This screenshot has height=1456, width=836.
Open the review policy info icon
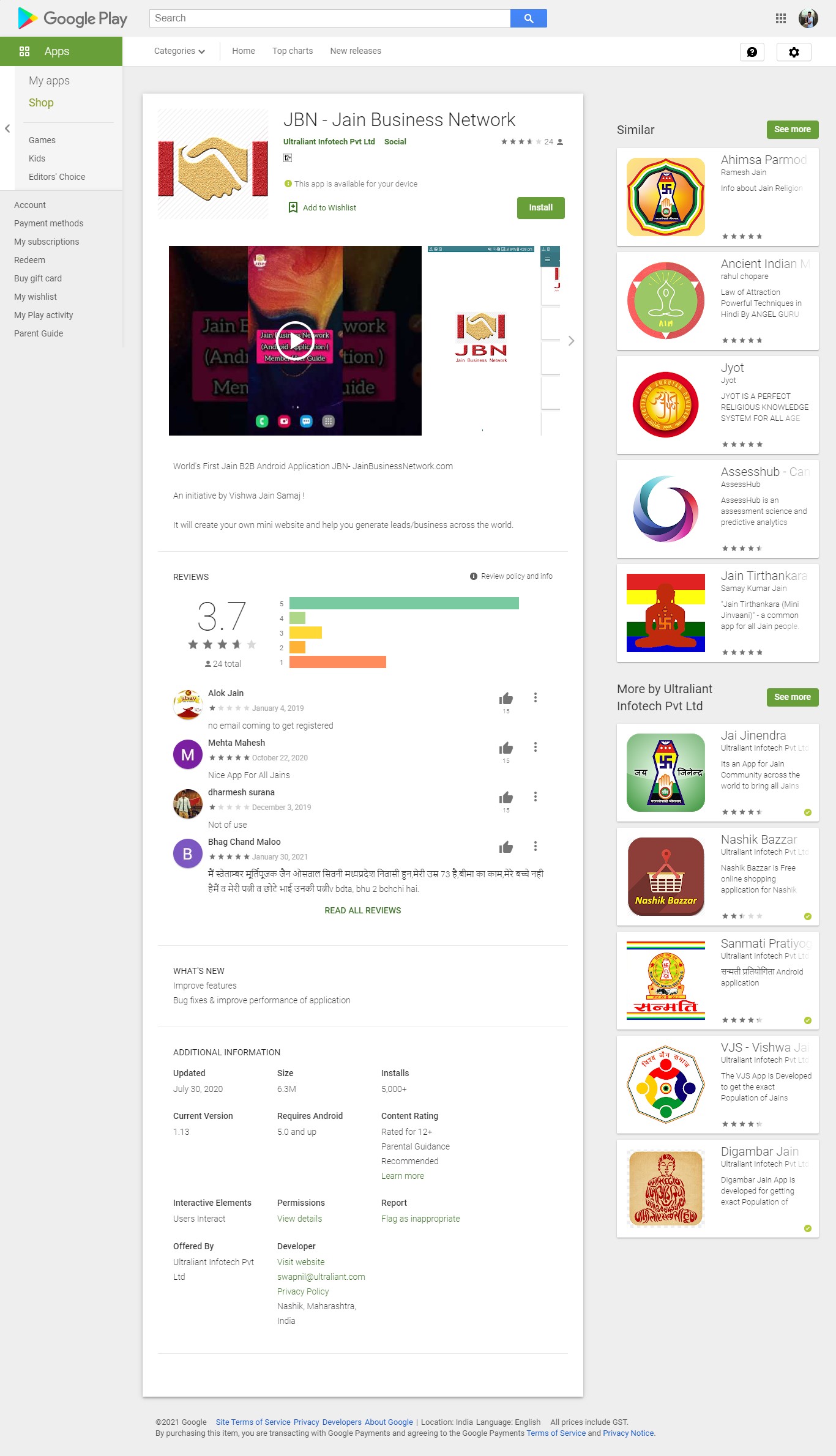474,576
